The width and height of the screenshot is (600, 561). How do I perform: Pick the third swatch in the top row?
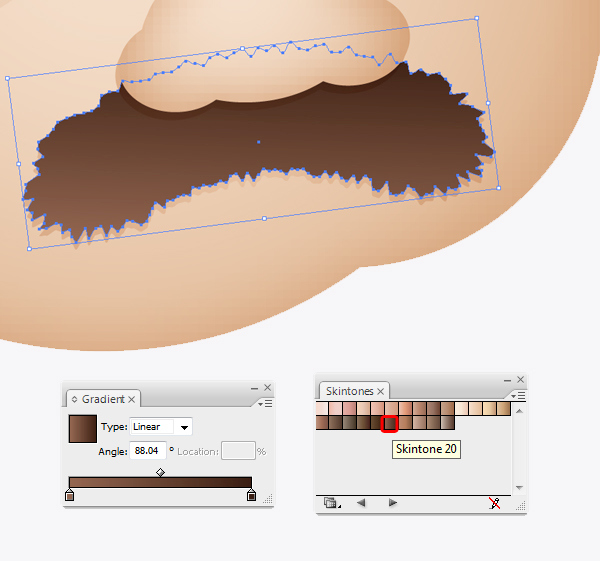(x=350, y=409)
